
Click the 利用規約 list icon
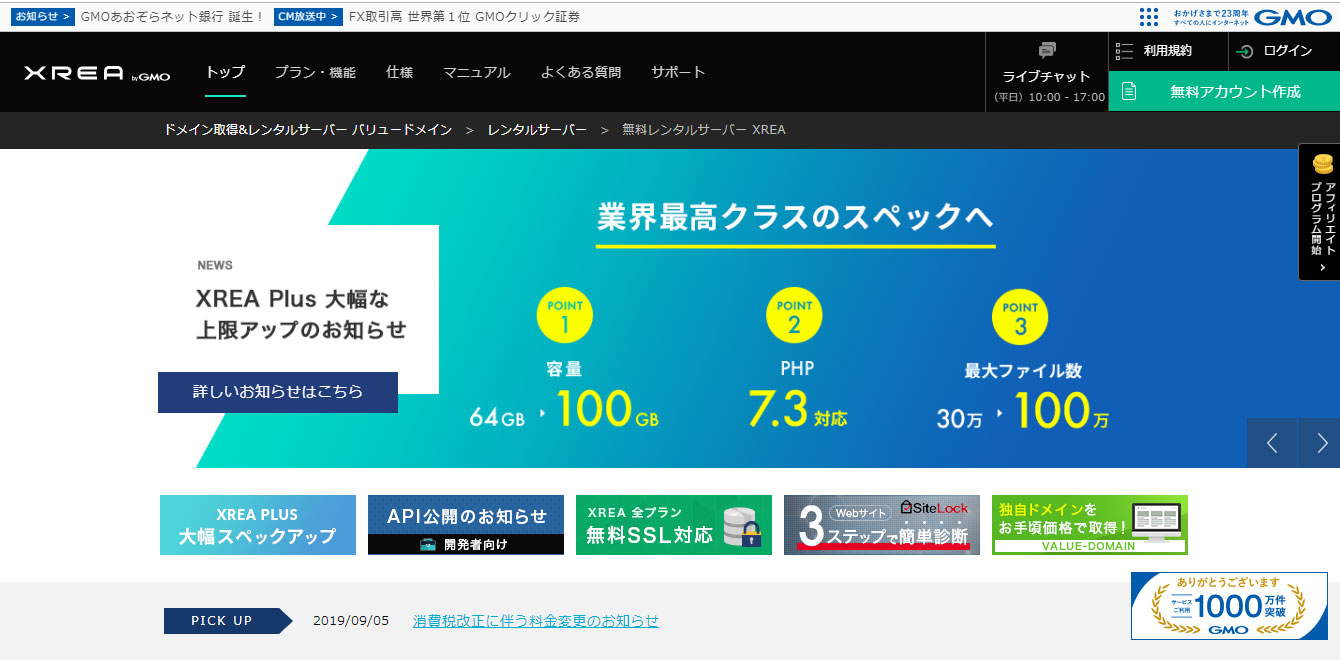[x=1124, y=51]
